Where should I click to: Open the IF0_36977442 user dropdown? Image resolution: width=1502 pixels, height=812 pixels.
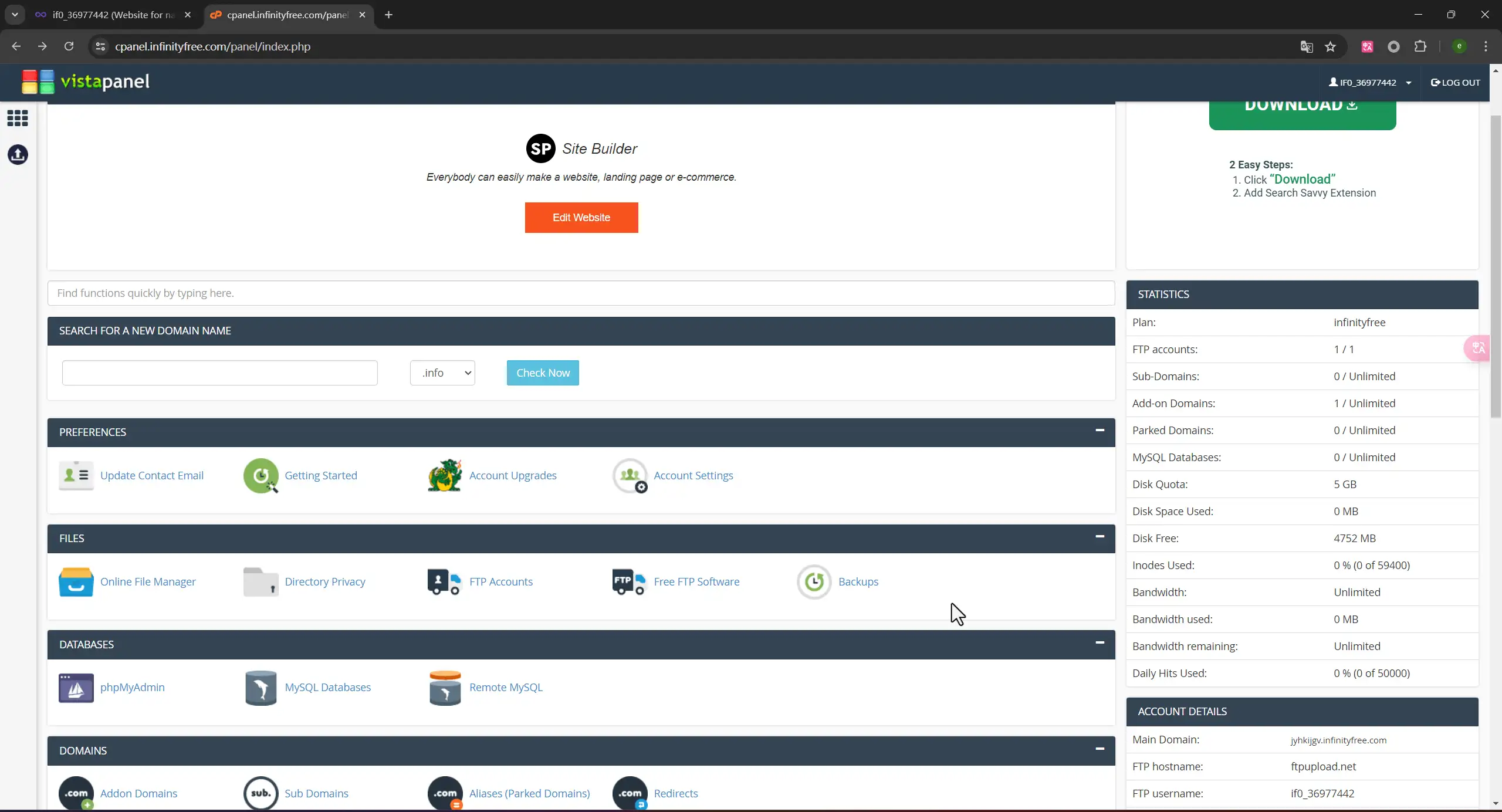coord(1371,82)
